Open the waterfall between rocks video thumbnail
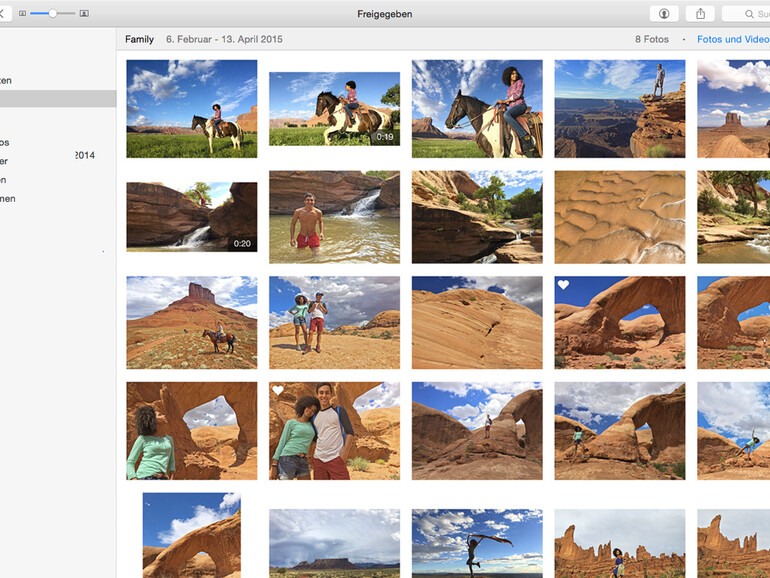Viewport: 770px width, 578px height. [192, 217]
